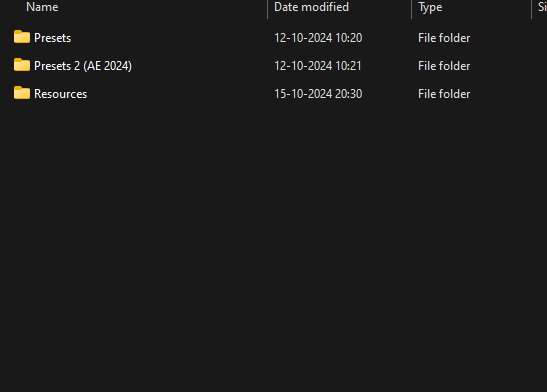Image resolution: width=547 pixels, height=392 pixels.
Task: Click date 15-10-2024 20:30 of Resources
Action: tap(318, 94)
